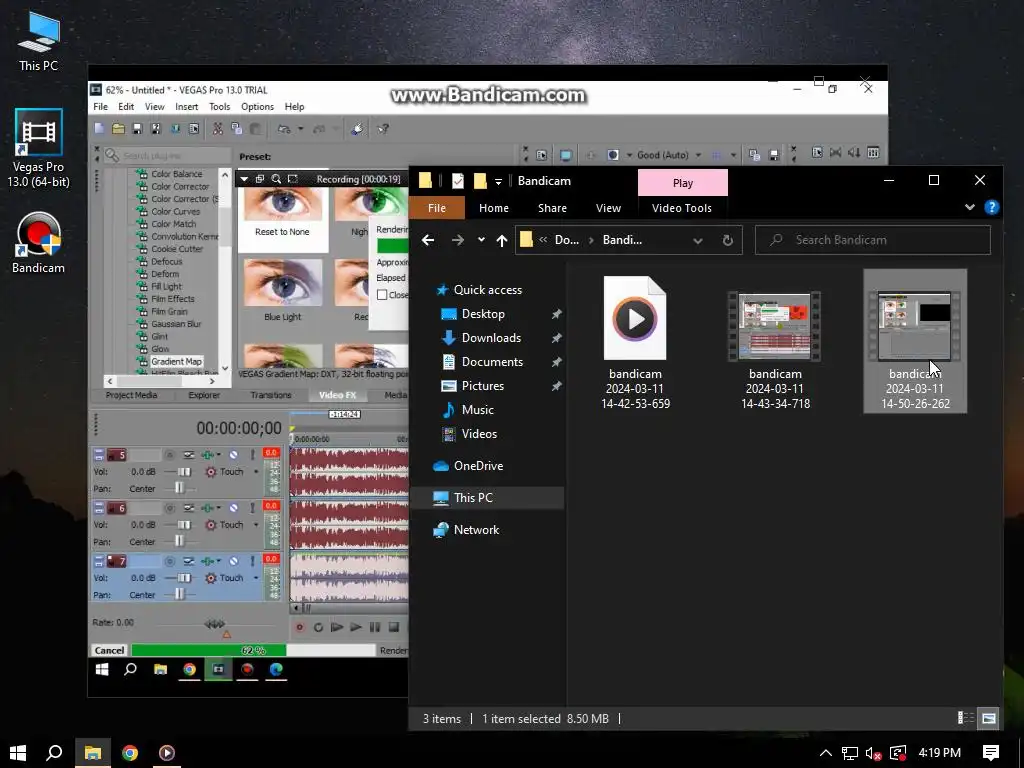Toggle solo on VEGAS track 7

pos(252,560)
